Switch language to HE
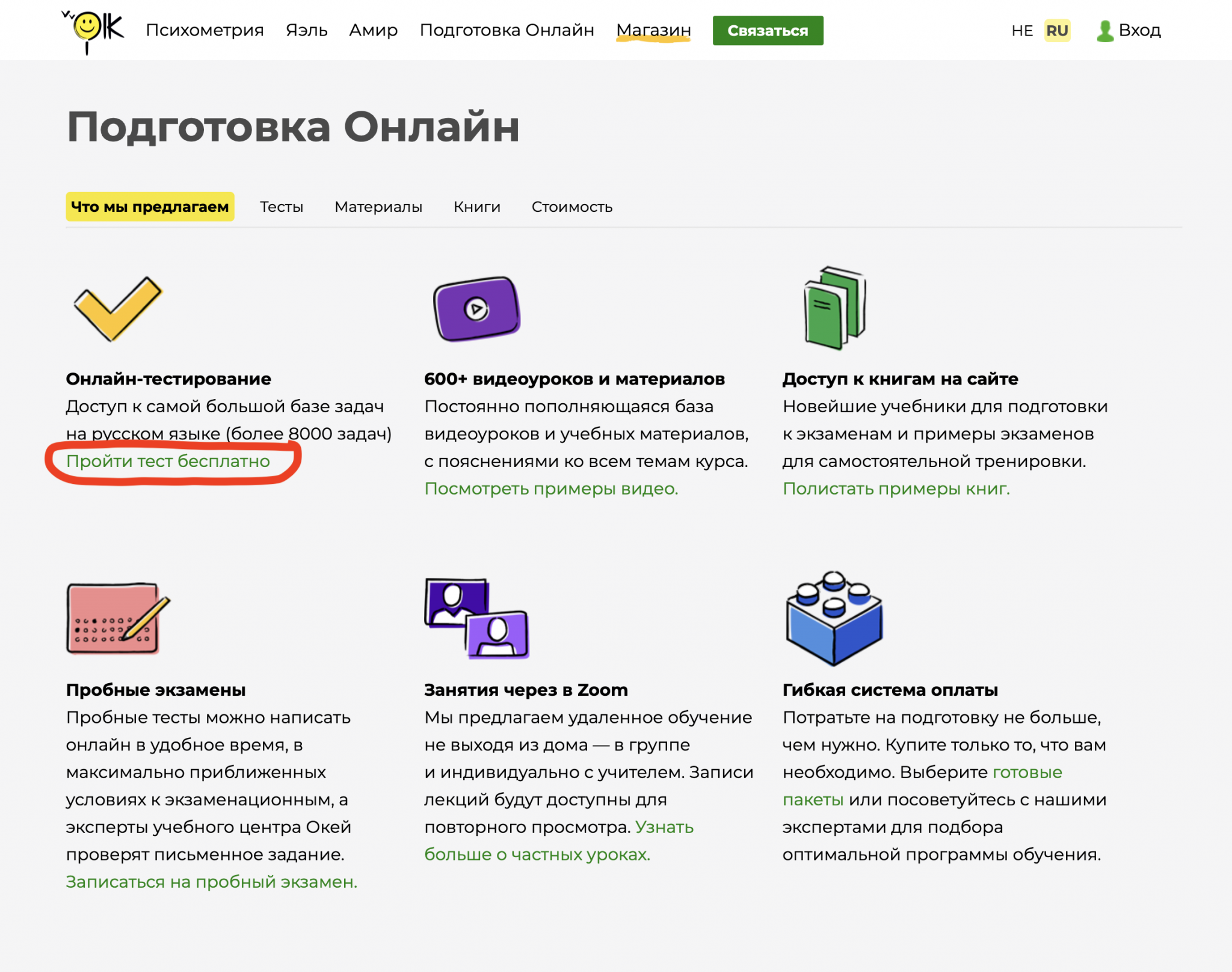This screenshot has height=972, width=1232. [1022, 31]
